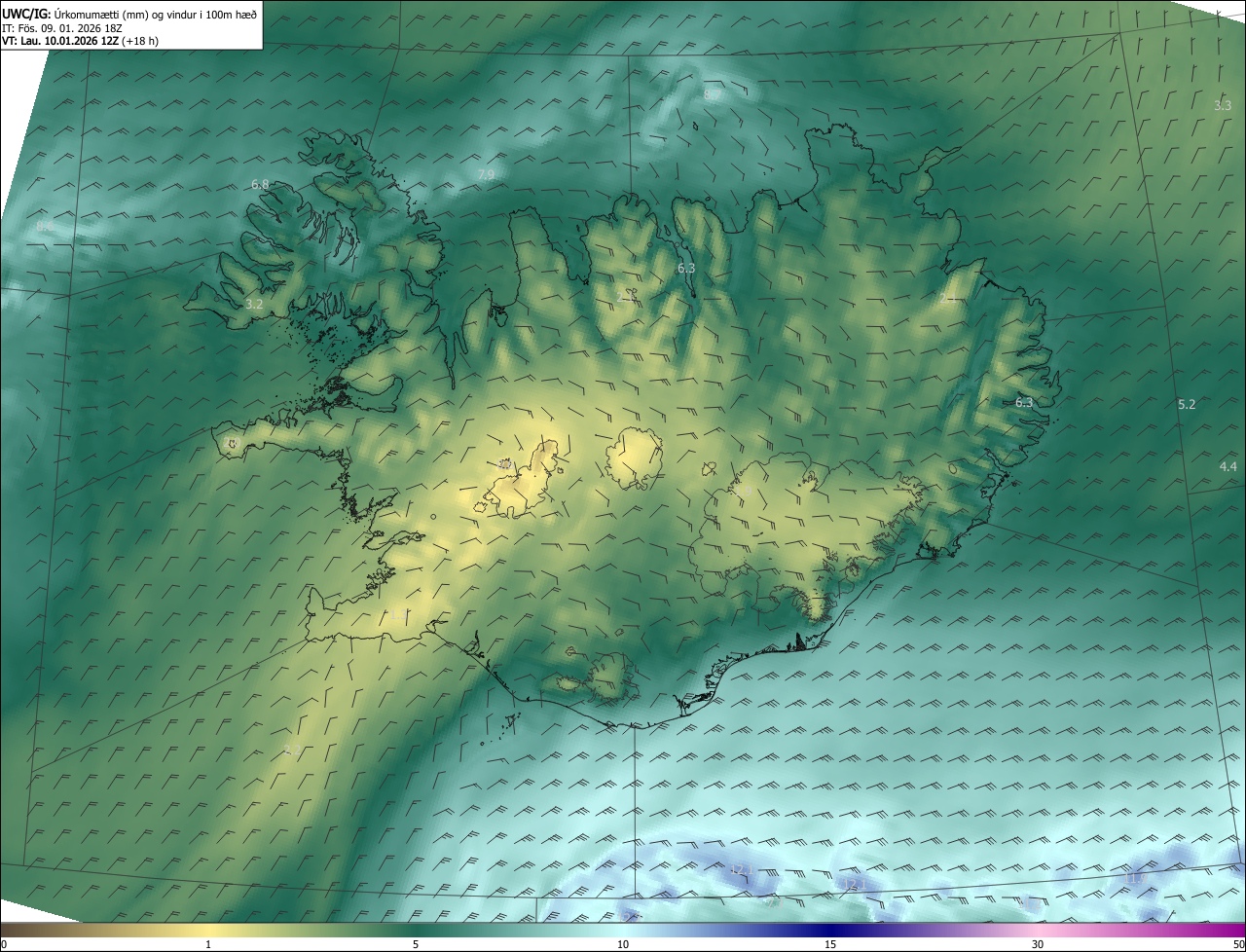
Task: Pick the 3.3 map value
Action: click(x=1223, y=105)
